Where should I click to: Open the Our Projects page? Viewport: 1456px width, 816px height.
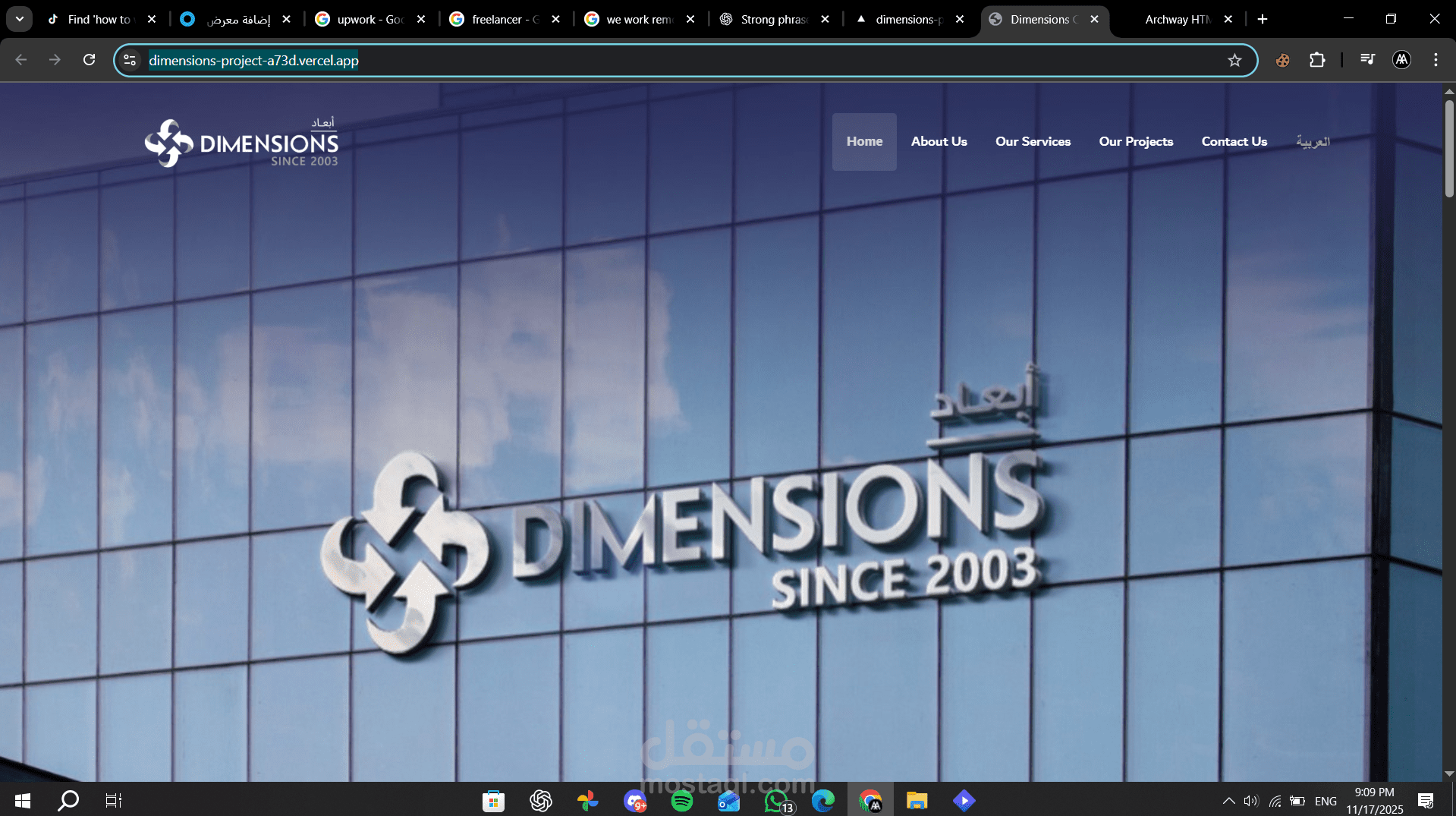pos(1136,141)
